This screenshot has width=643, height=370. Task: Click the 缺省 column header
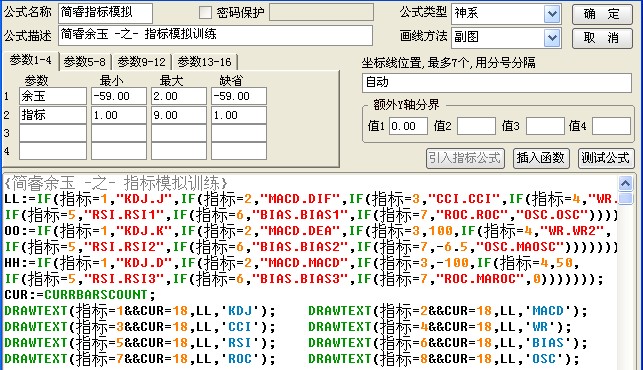click(231, 80)
